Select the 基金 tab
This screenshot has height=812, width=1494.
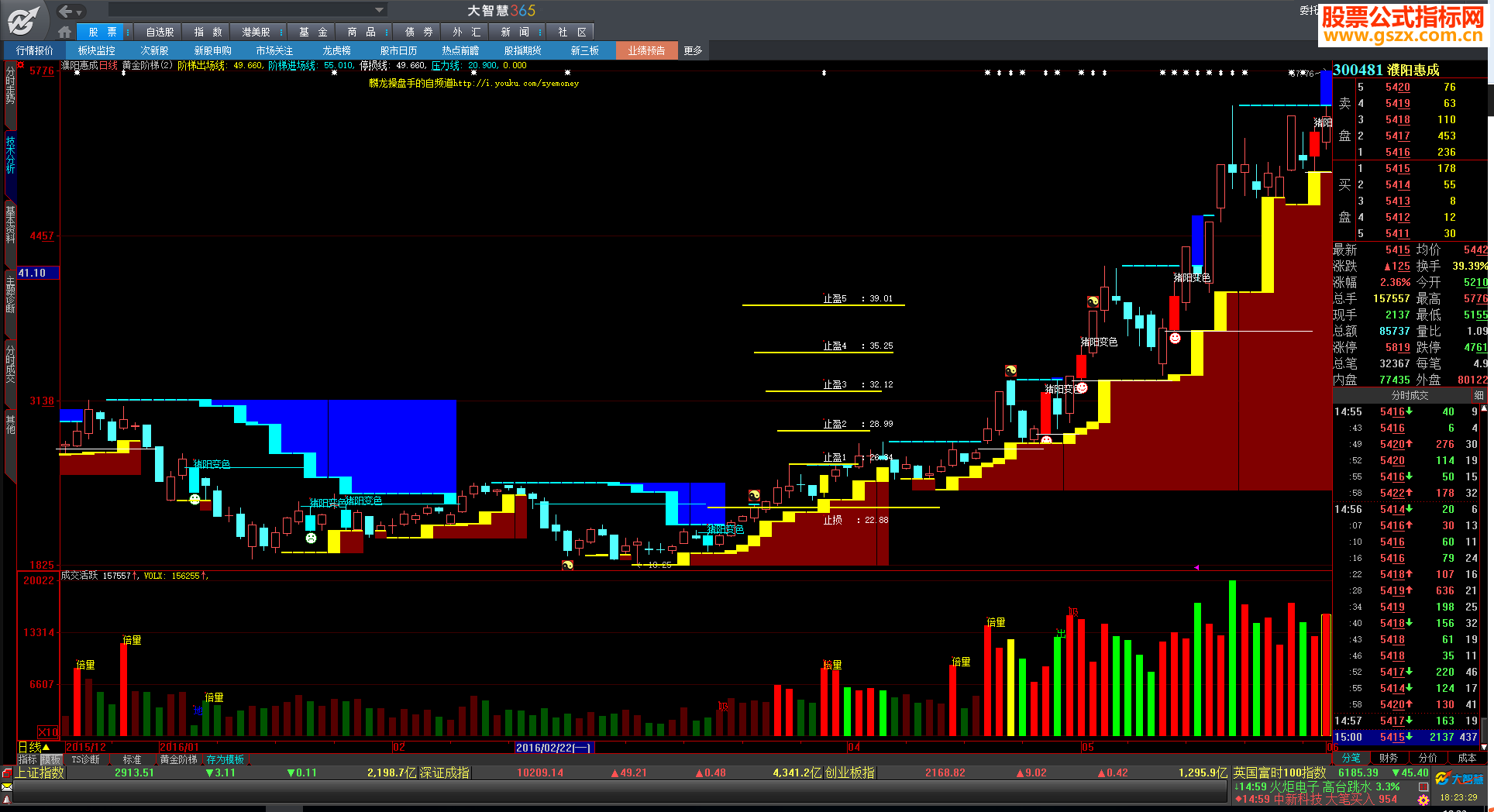point(313,32)
